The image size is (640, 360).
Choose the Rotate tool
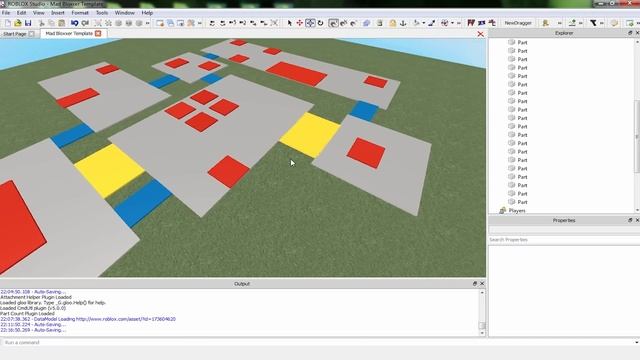tap(321, 23)
